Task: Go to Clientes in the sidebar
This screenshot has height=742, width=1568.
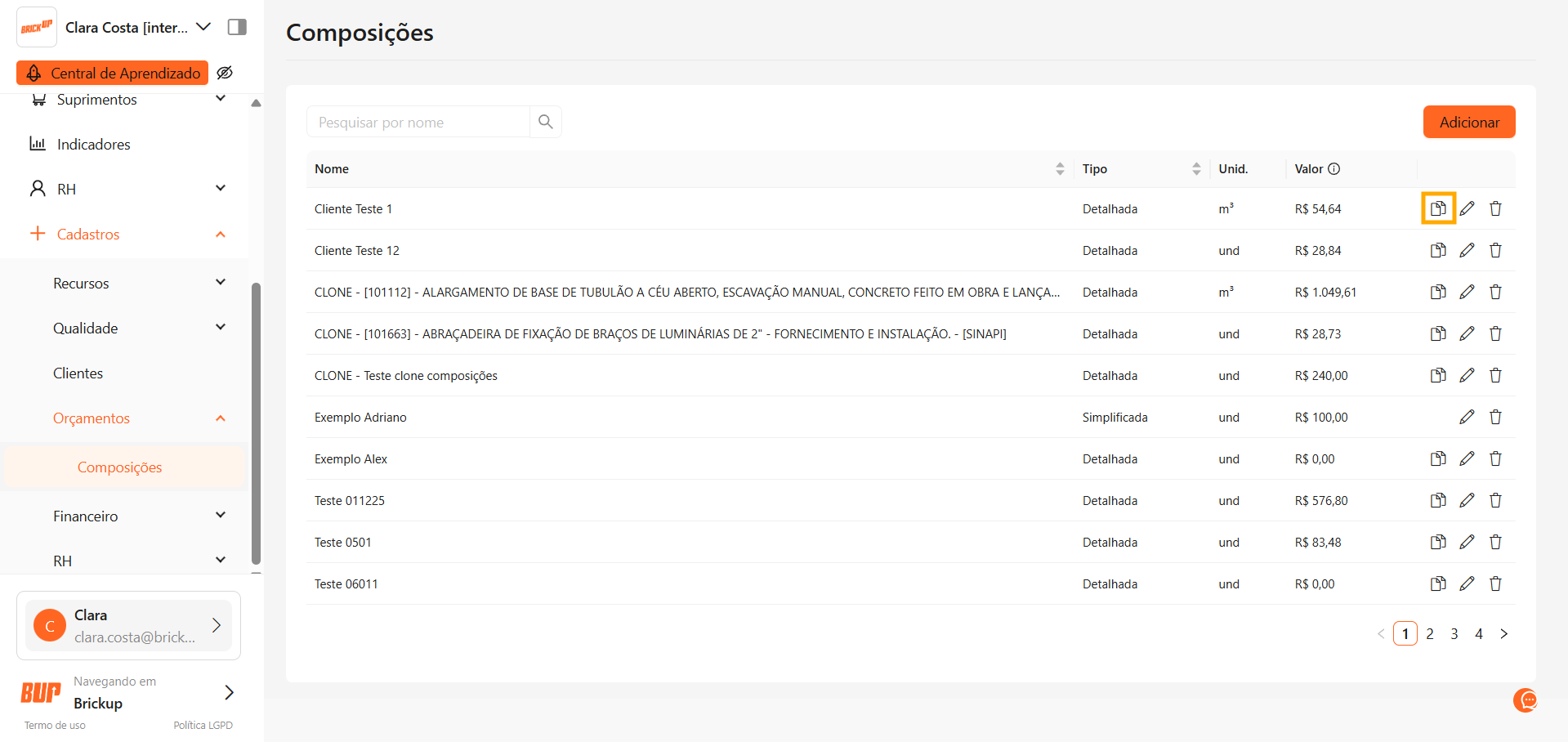Action: [78, 373]
